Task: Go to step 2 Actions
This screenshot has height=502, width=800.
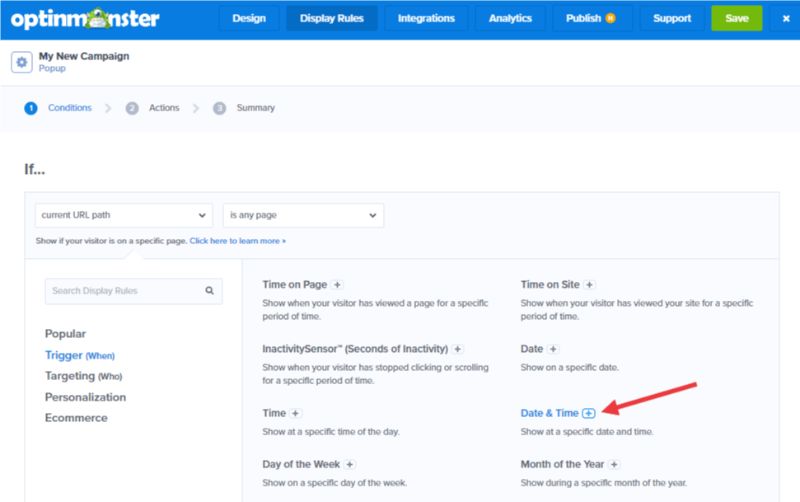Action: tap(153, 108)
